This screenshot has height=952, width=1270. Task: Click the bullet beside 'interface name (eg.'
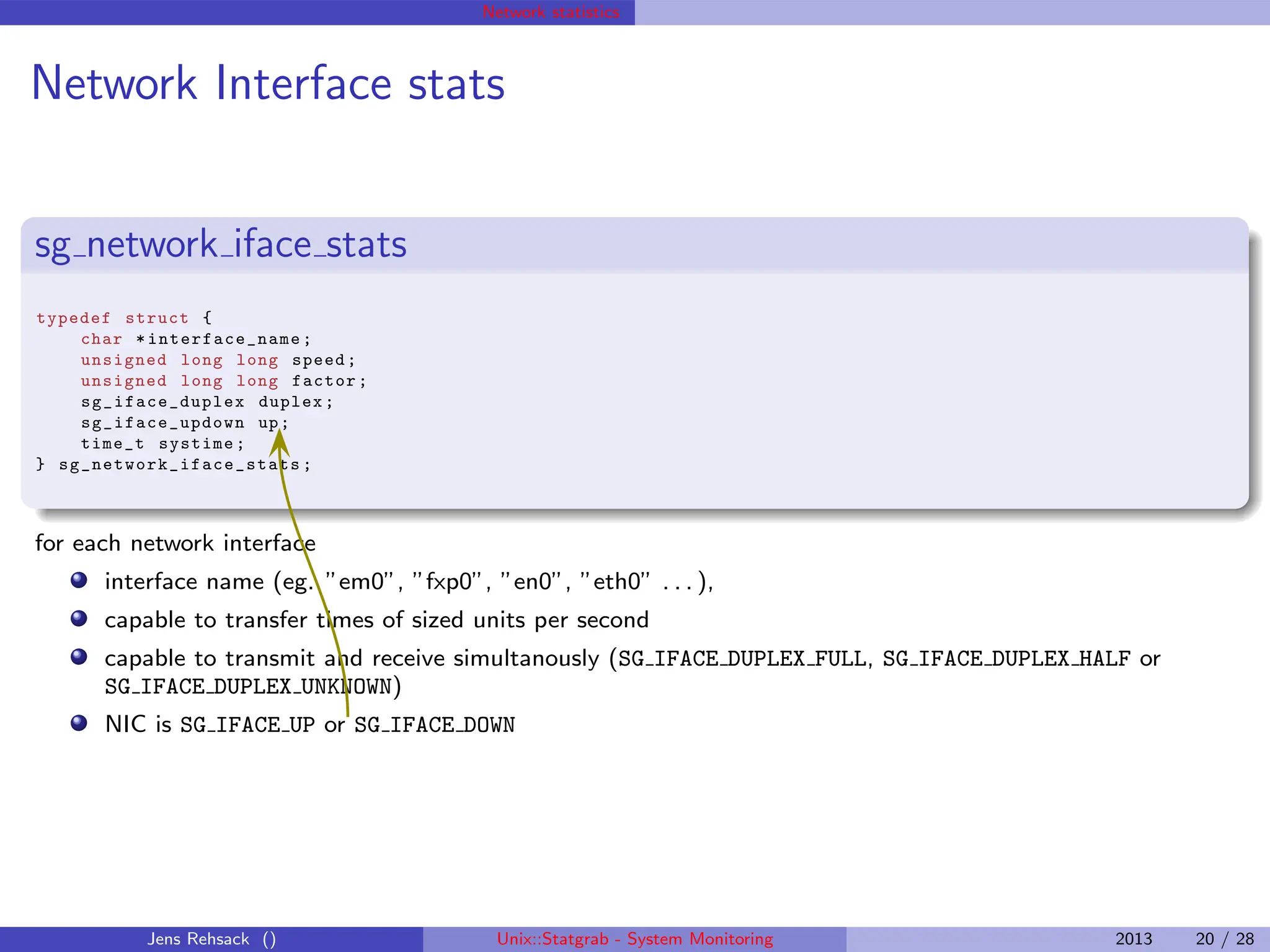[x=79, y=580]
